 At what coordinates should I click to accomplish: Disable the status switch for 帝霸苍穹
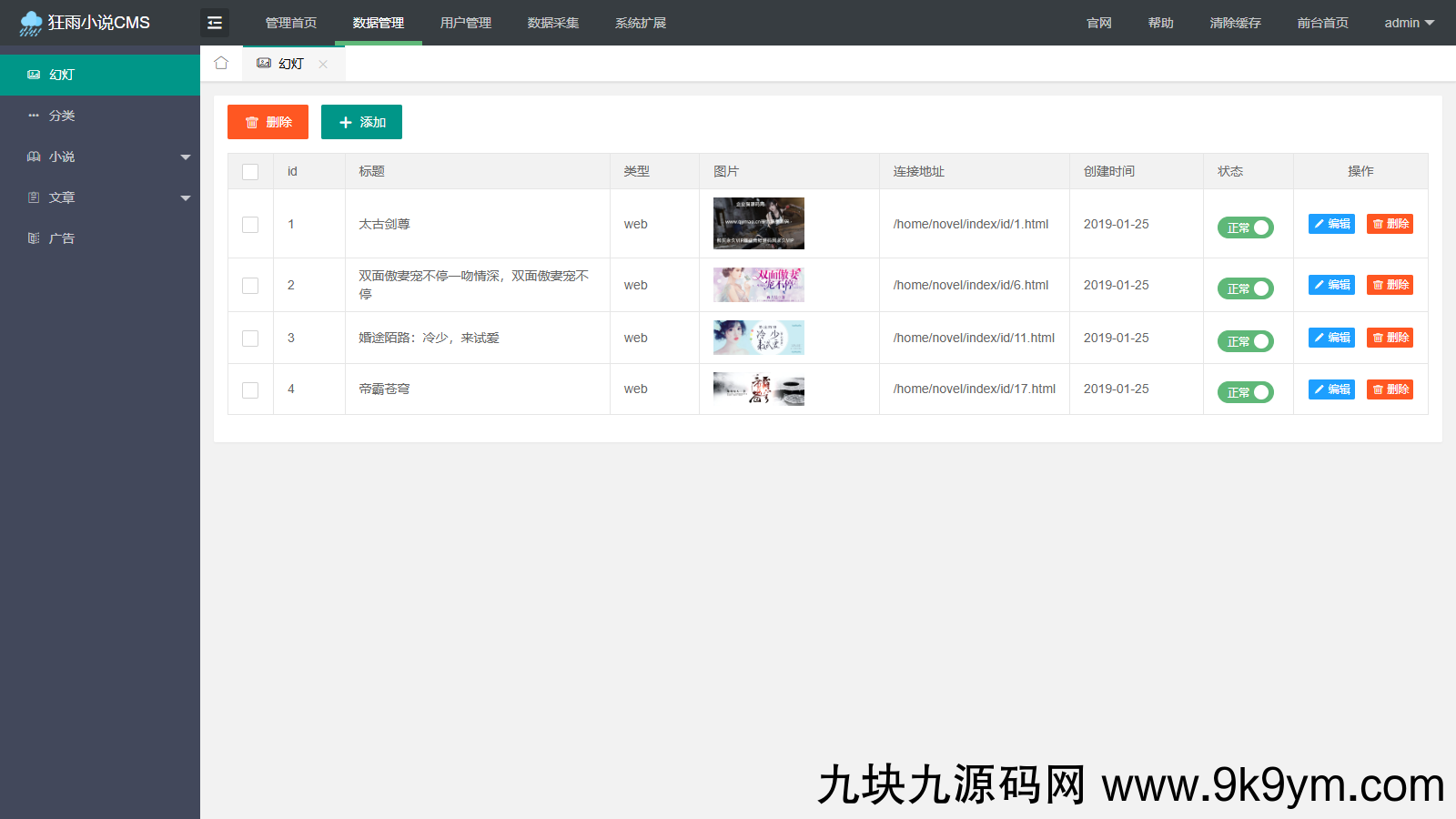(x=1245, y=392)
